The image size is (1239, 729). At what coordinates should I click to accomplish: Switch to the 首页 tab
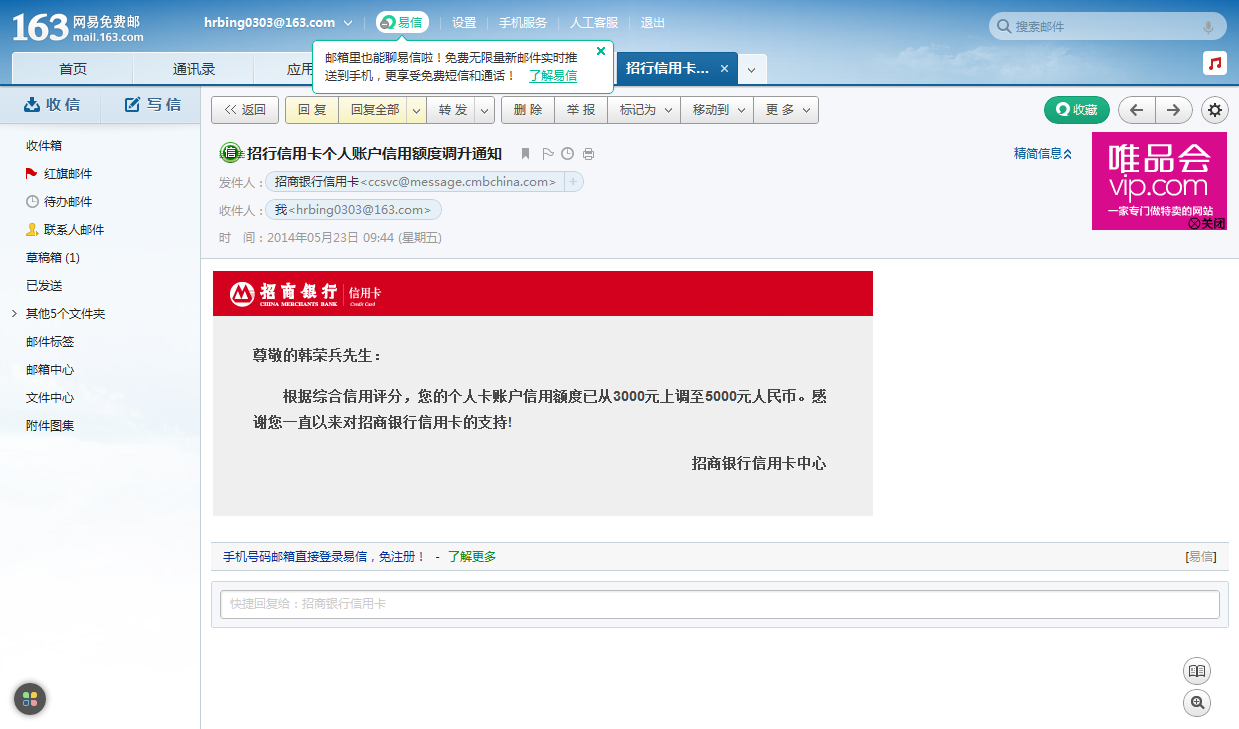coord(73,69)
